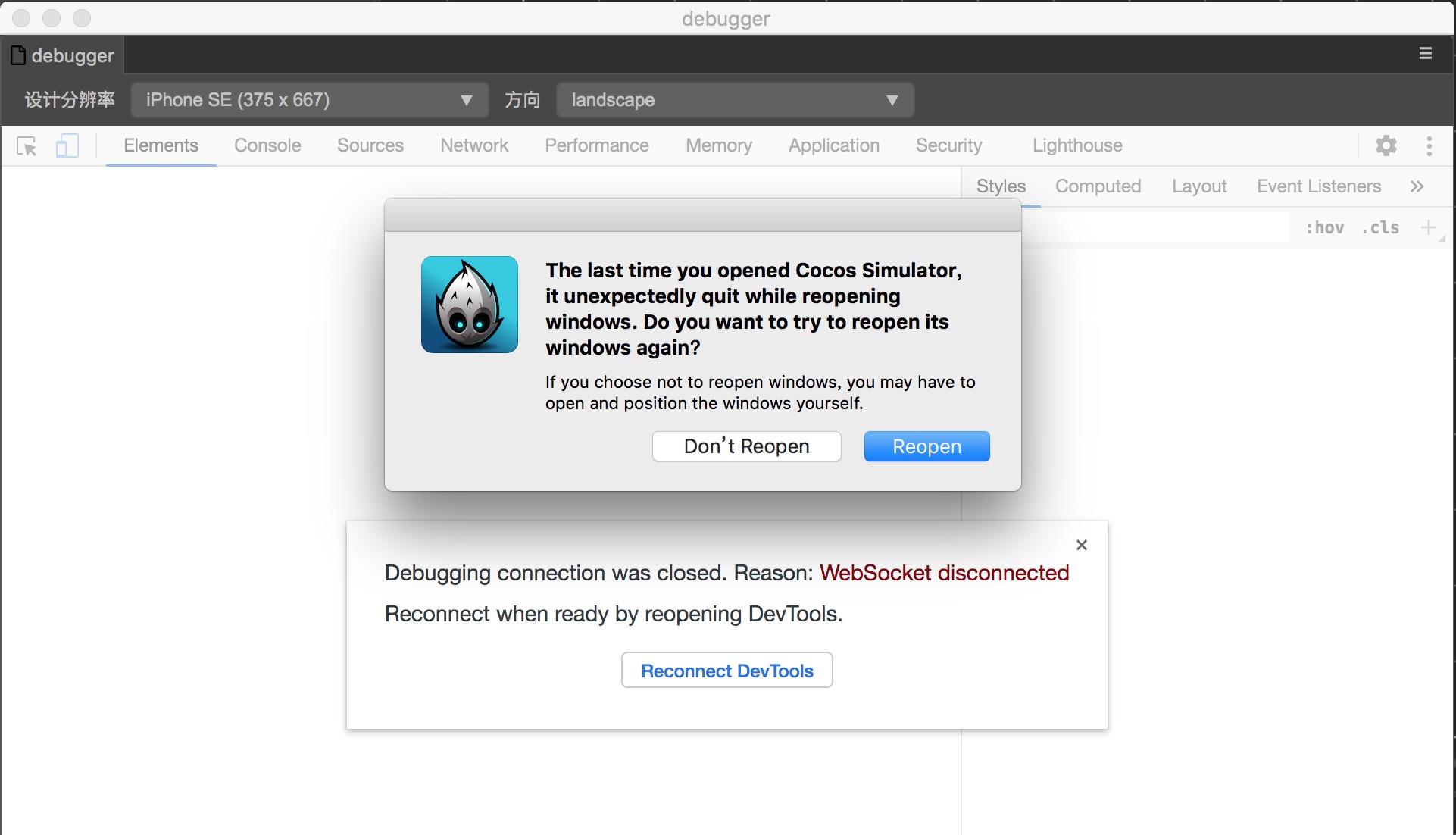Click the Cocos Simulator app icon
The width and height of the screenshot is (1456, 835).
(470, 305)
